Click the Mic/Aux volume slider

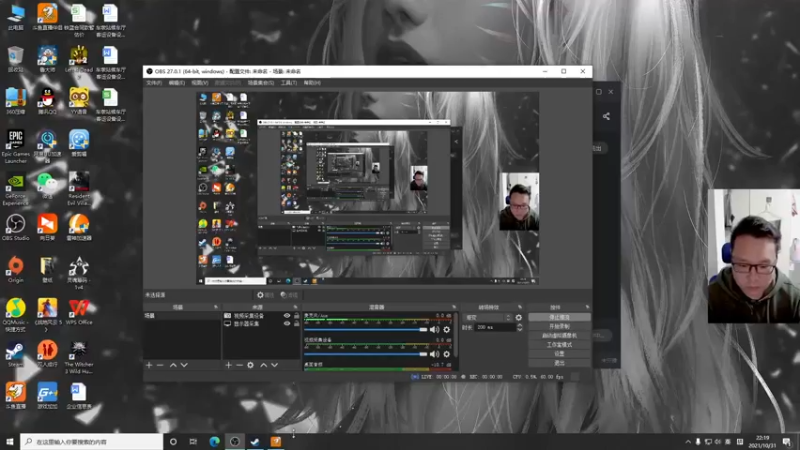tap(365, 330)
